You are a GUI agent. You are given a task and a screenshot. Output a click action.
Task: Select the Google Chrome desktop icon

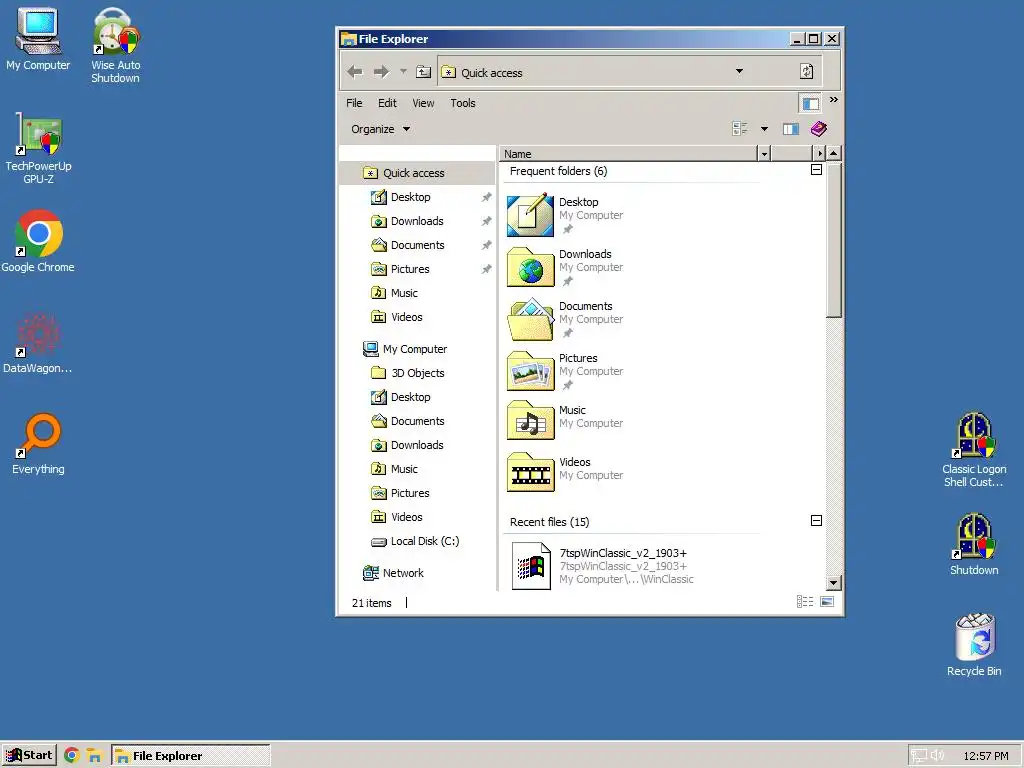(x=38, y=242)
